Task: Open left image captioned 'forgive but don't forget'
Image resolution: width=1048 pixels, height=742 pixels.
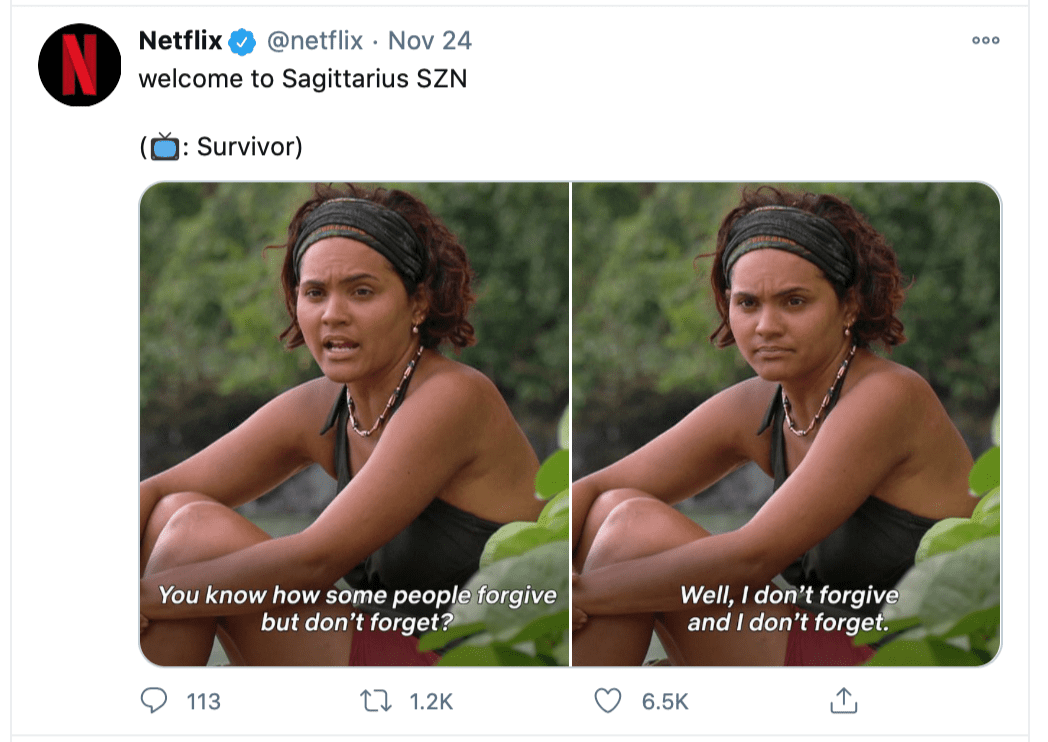Action: click(354, 424)
